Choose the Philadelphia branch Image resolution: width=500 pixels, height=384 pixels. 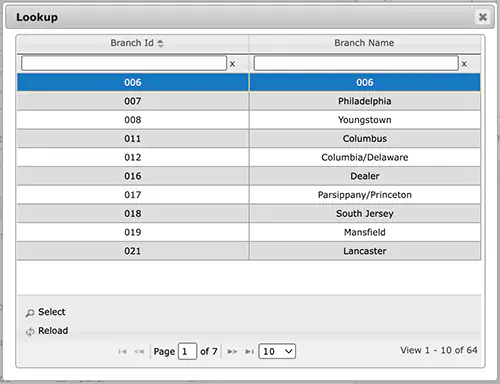pyautogui.click(x=365, y=101)
